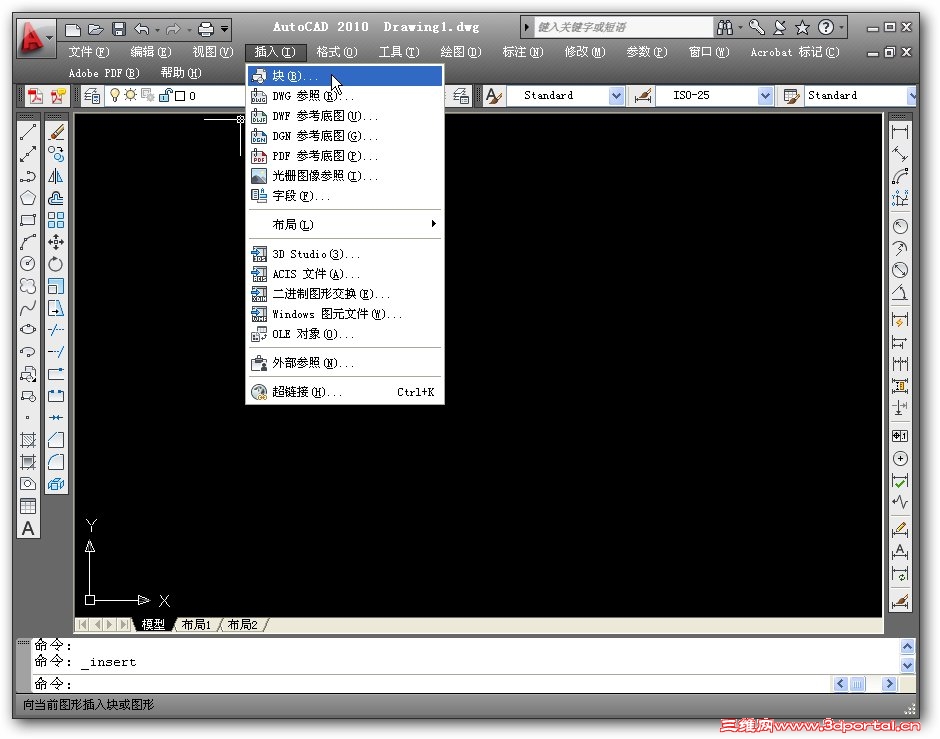This screenshot has width=940, height=739.
Task: Click the Save icon in quick access toolbar
Action: pos(119,29)
